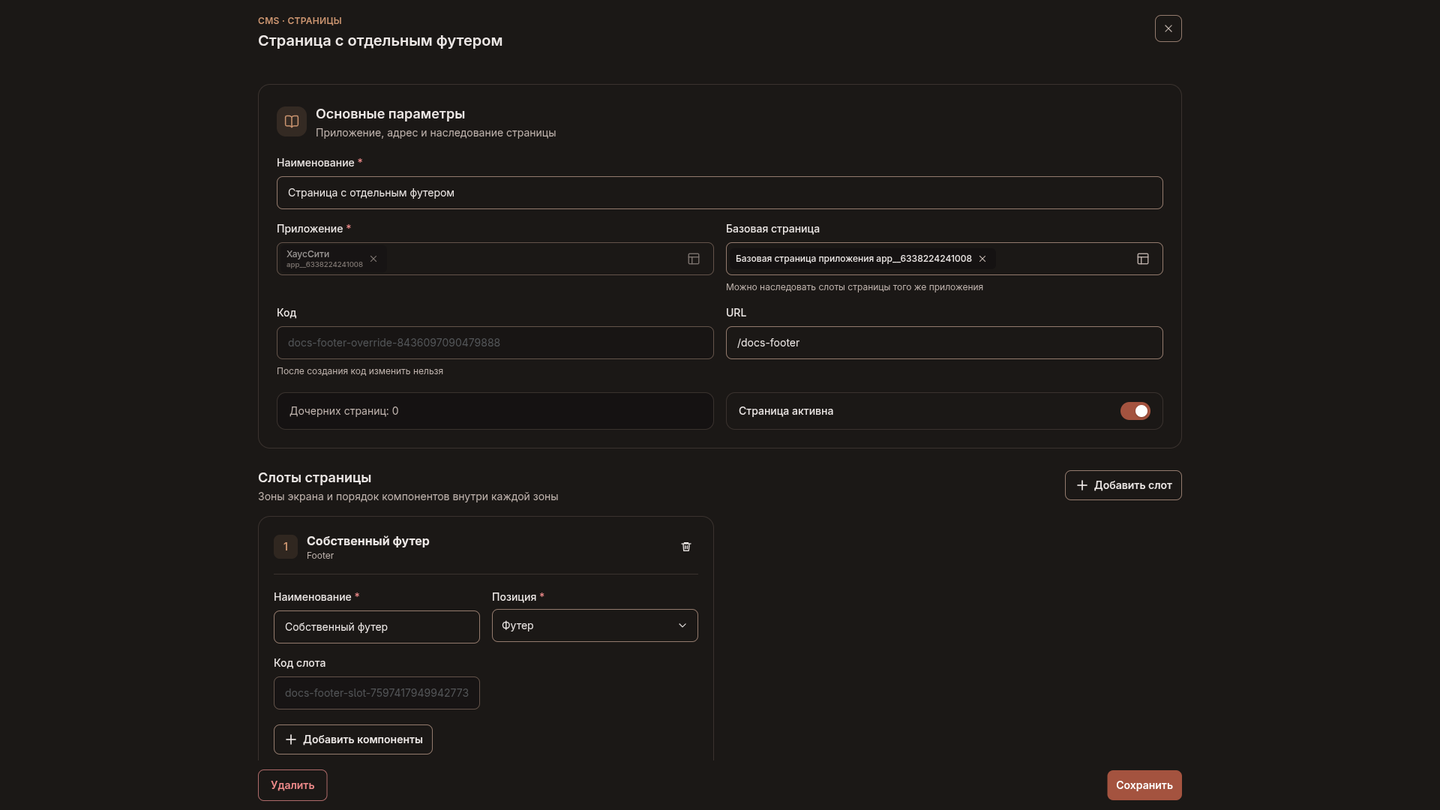The height and width of the screenshot is (810, 1440).
Task: Click the CMS · СТРАНИЦЫ breadcrumb text
Action: pos(300,21)
